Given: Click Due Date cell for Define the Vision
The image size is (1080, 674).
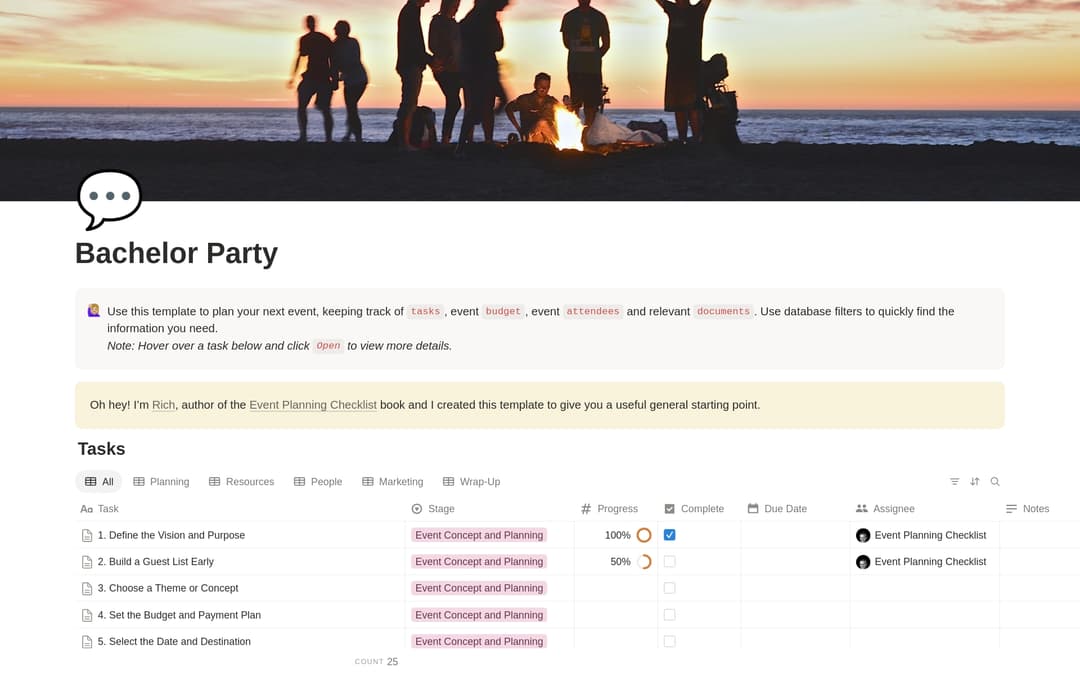Looking at the screenshot, I should 796,535.
